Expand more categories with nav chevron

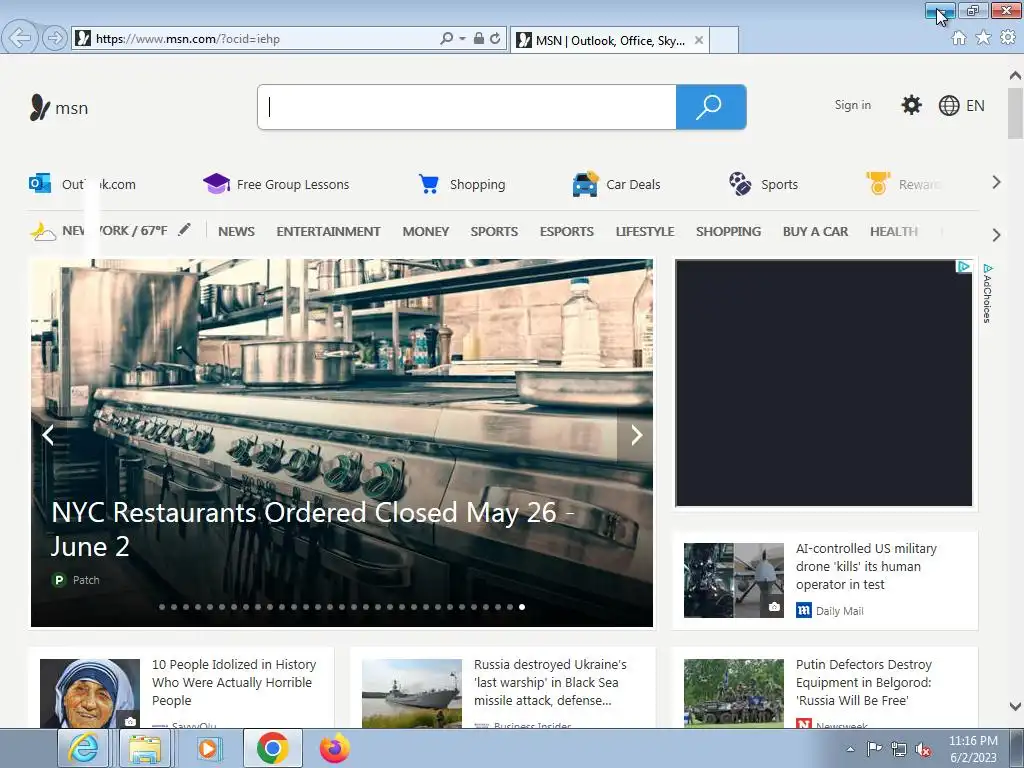point(996,235)
